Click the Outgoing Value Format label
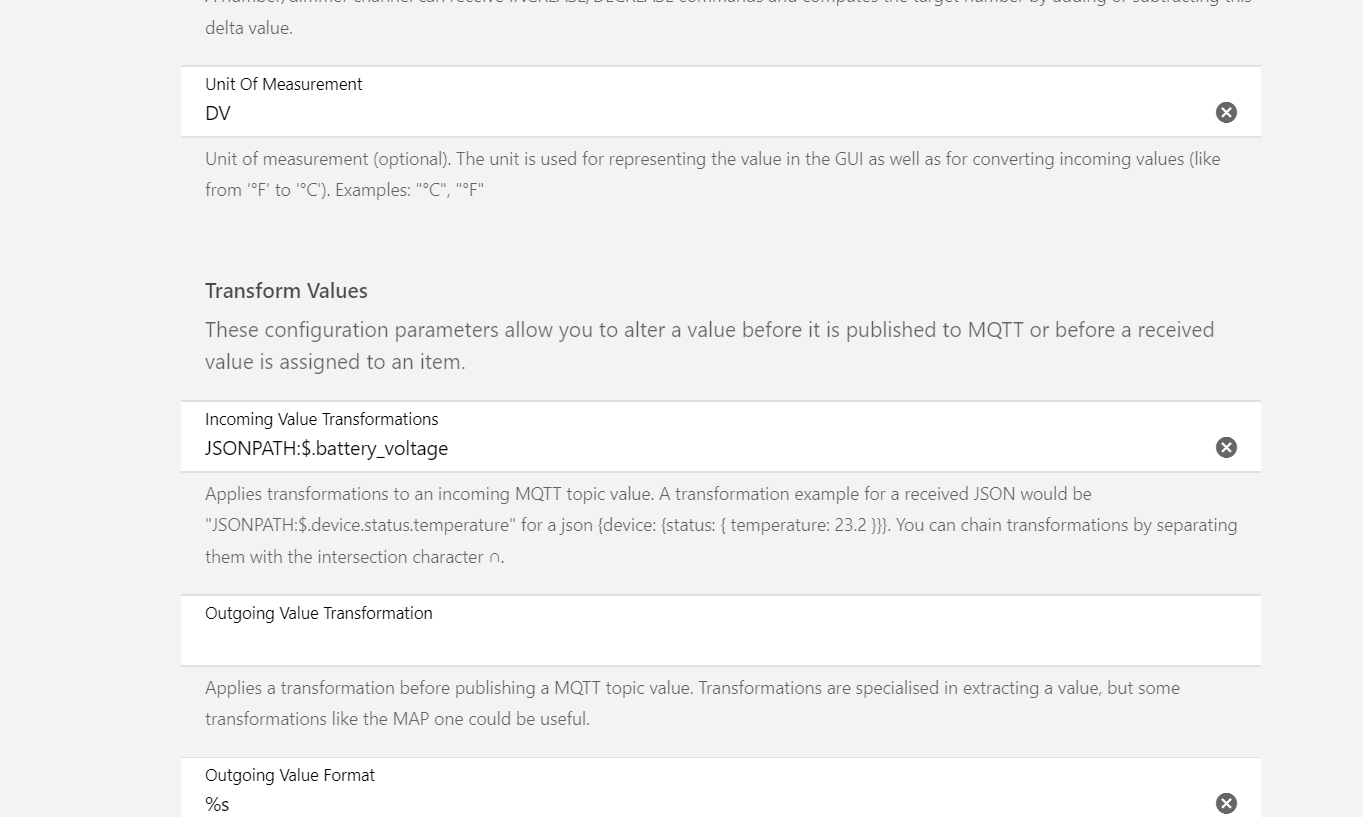This screenshot has height=817, width=1363. coord(289,775)
